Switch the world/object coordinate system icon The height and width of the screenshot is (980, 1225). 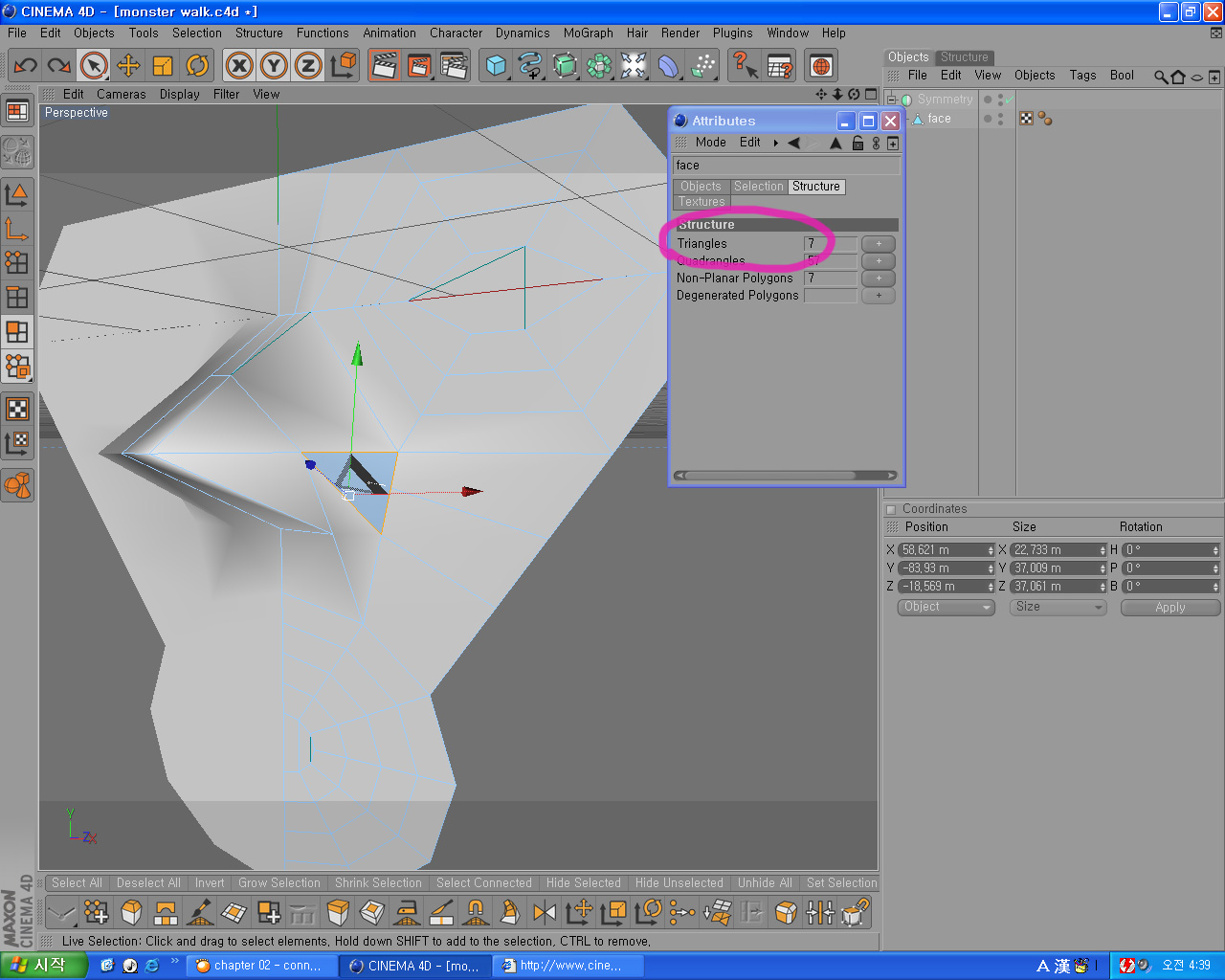tap(343, 65)
